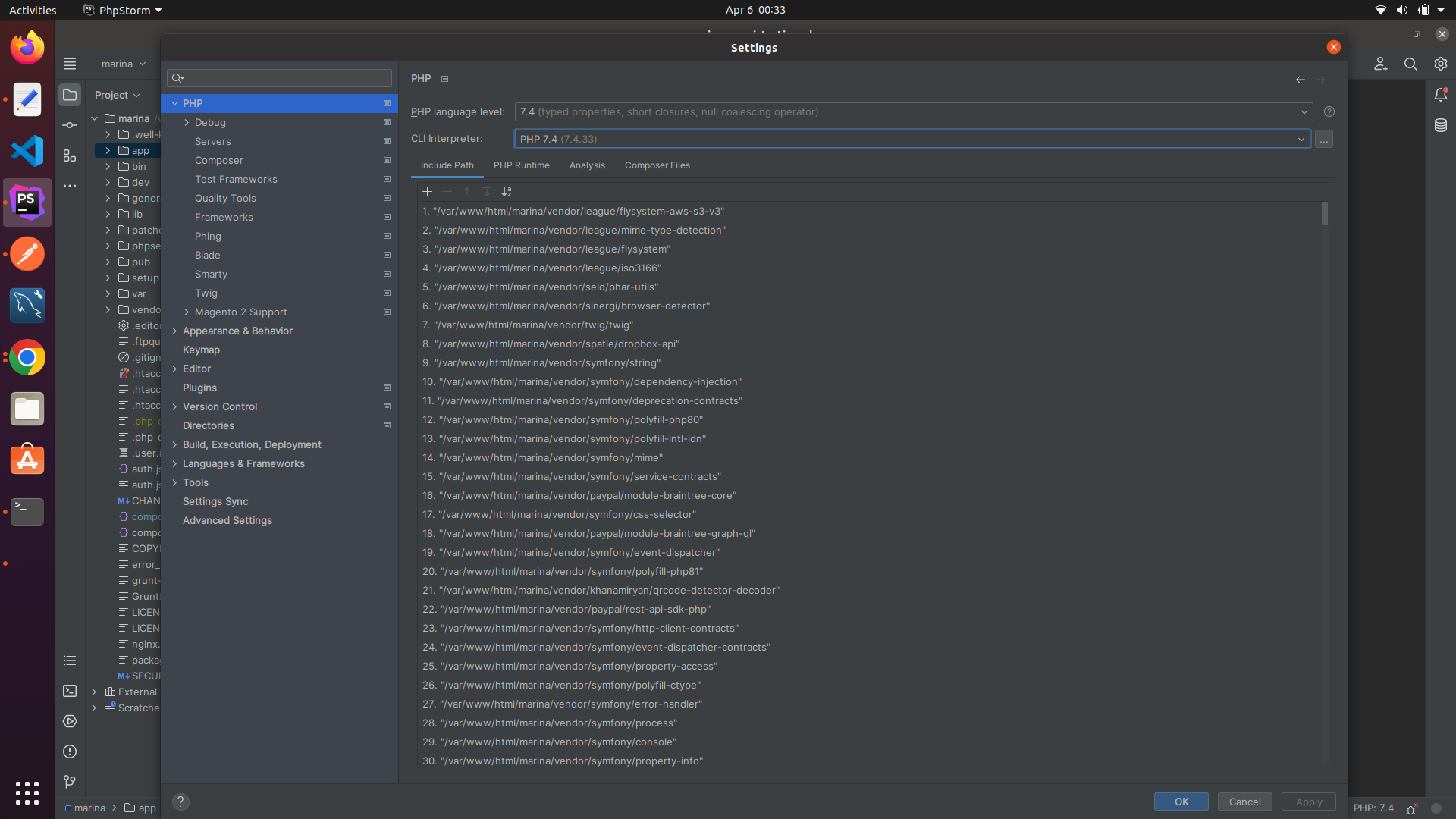The height and width of the screenshot is (819, 1456).
Task: Open Notifications bell icon
Action: 1441,95
